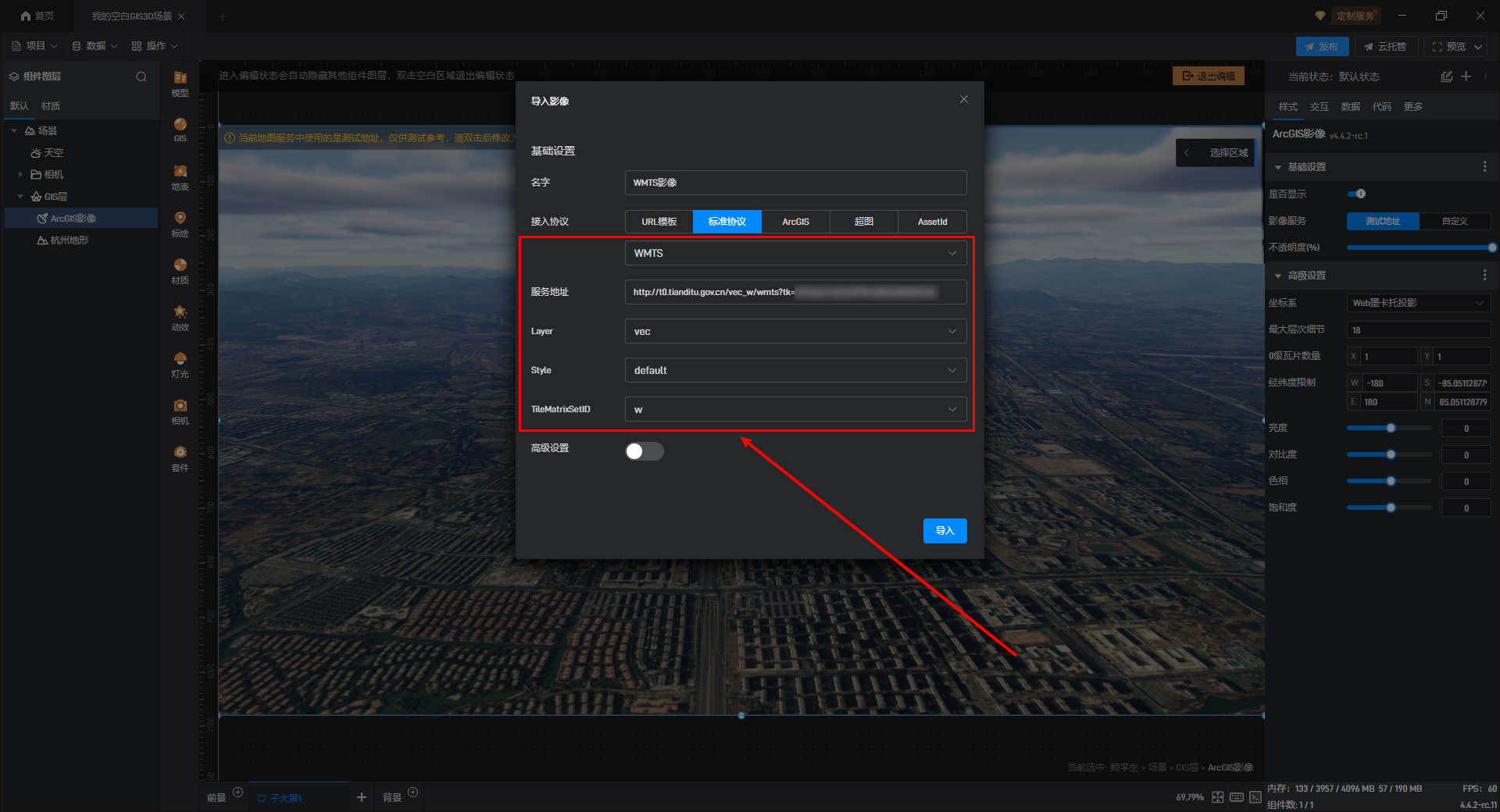
Task: Select the ArcGIS protocol tab
Action: 795,222
